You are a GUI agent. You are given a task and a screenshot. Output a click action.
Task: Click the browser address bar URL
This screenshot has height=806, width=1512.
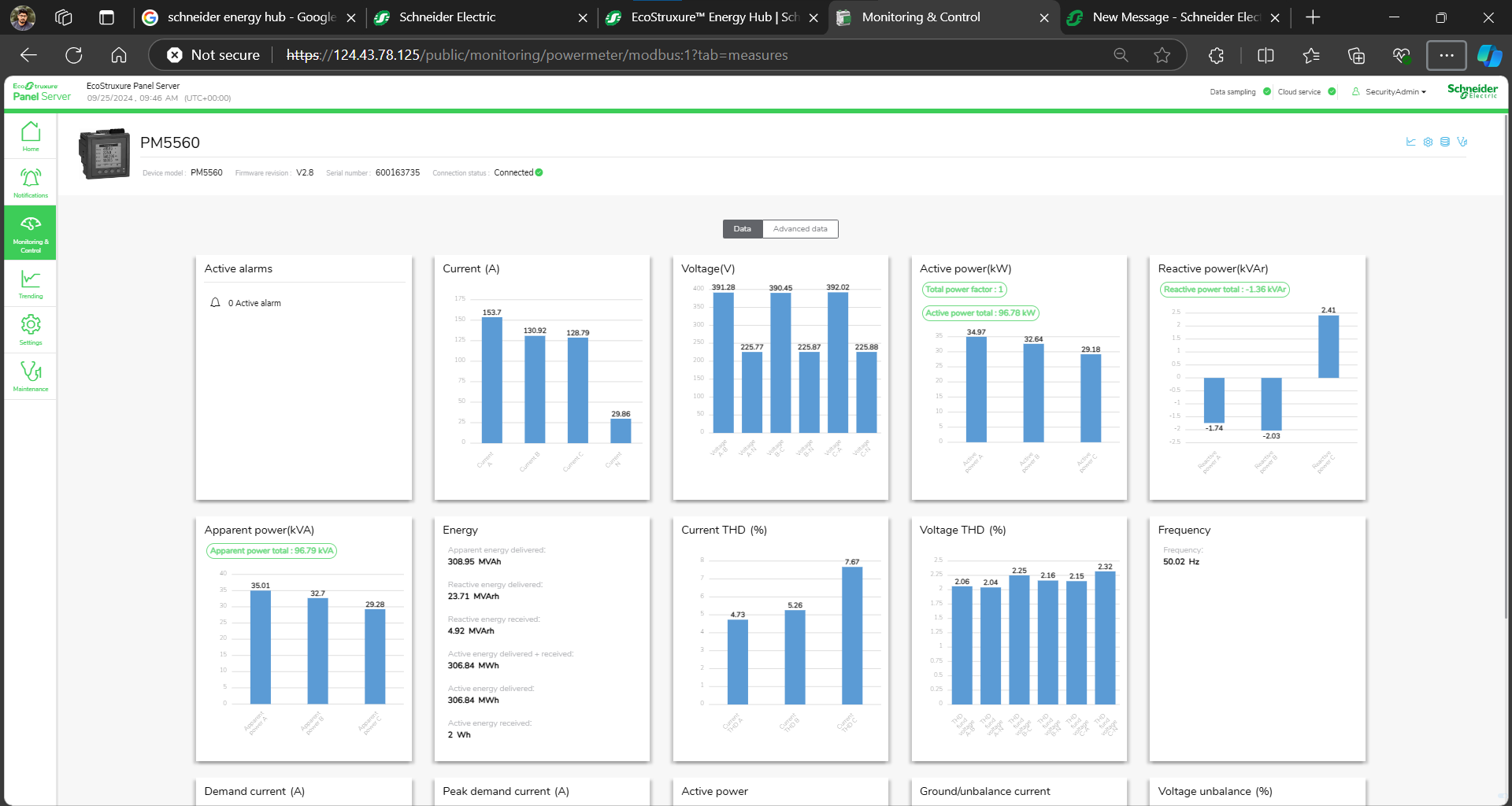coord(535,55)
